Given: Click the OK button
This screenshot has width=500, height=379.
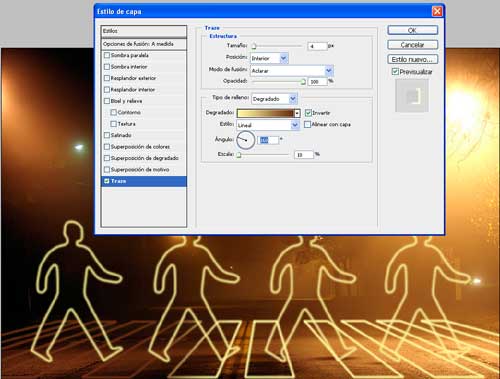Looking at the screenshot, I should 412,30.
